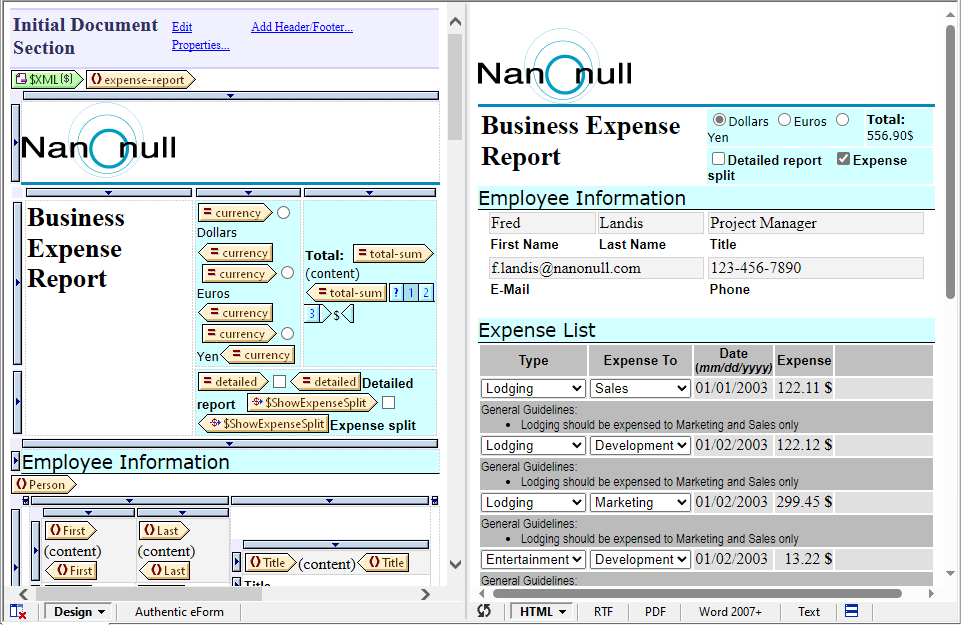Image resolution: width=961 pixels, height=627 pixels.
Task: Click the f.landis@nanonull.com email field
Action: pos(596,268)
